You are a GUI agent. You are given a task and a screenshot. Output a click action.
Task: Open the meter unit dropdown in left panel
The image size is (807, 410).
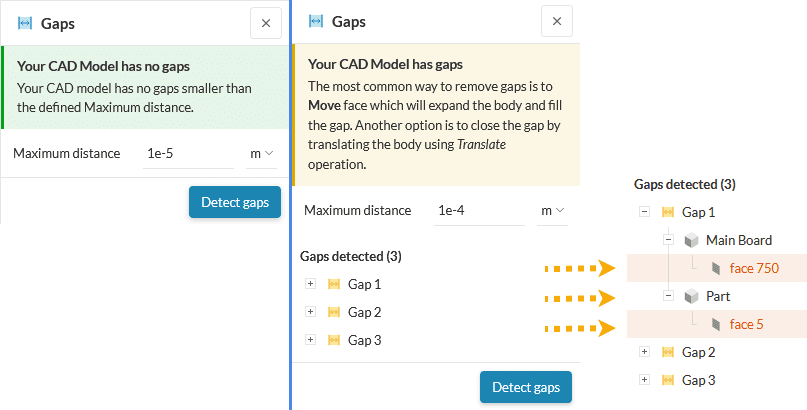tap(261, 153)
